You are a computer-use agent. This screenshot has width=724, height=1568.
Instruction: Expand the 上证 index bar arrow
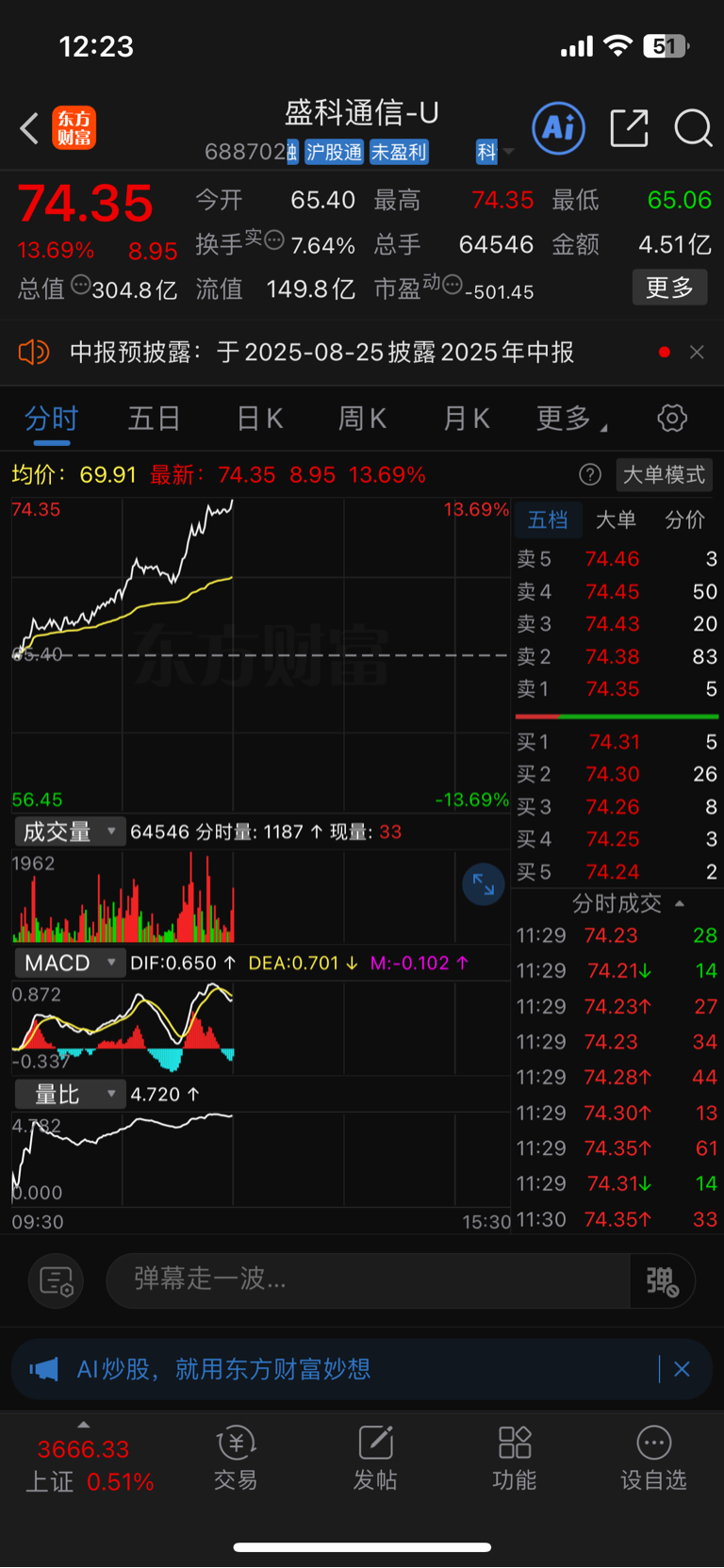84,1424
